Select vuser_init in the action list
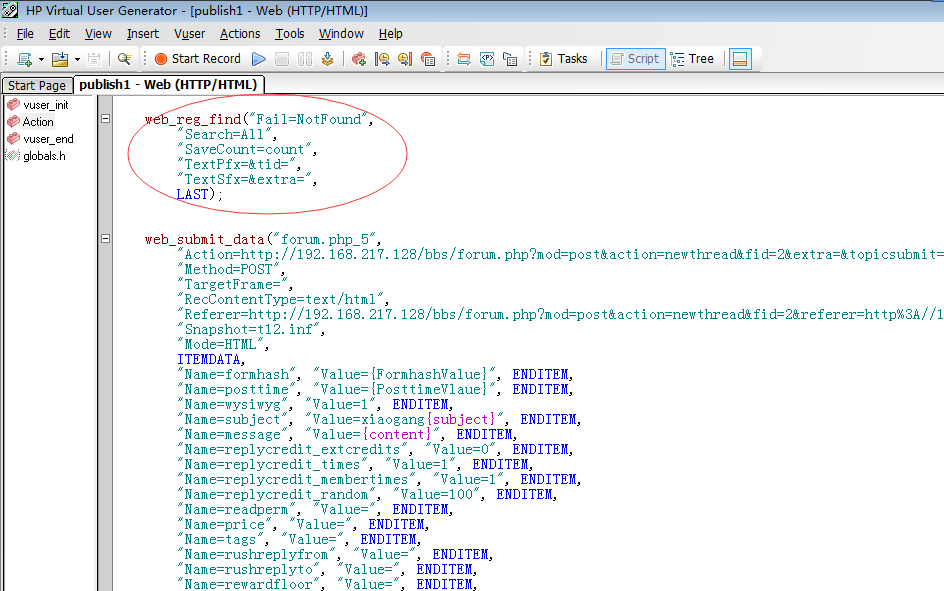Screen dimensions: 944x591 pos(46,105)
